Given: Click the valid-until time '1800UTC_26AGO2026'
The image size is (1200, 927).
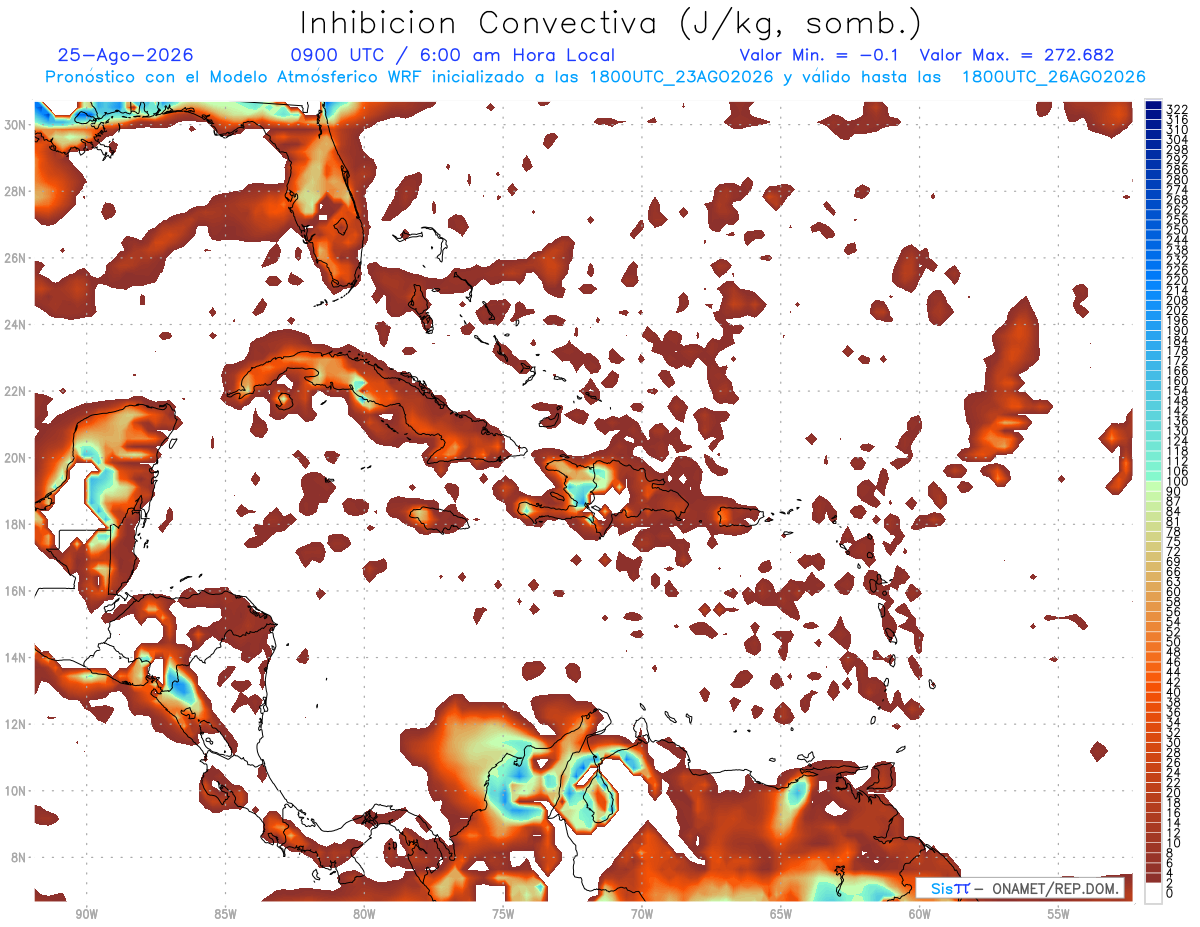Looking at the screenshot, I should point(1053,77).
